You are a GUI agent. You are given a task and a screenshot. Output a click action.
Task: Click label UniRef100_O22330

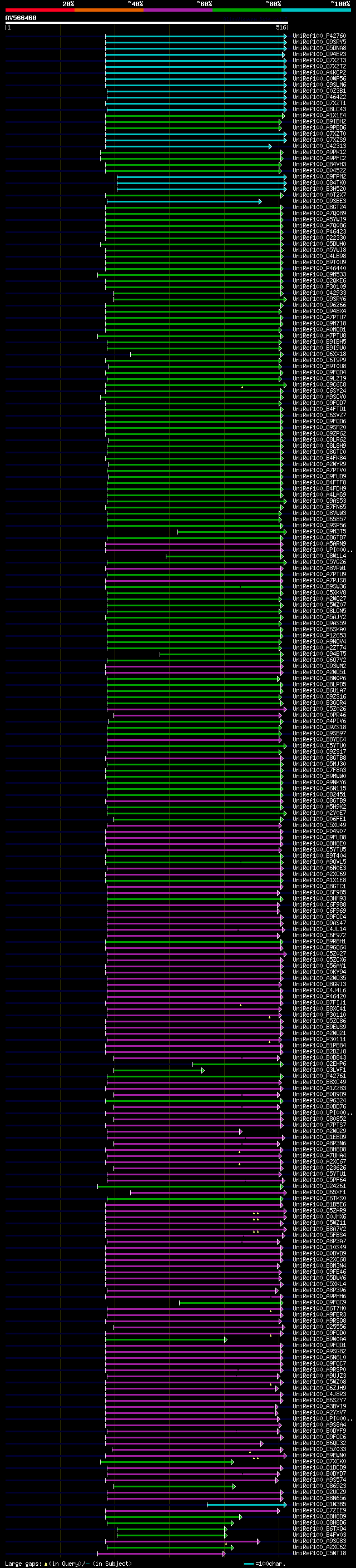[x=319, y=238]
